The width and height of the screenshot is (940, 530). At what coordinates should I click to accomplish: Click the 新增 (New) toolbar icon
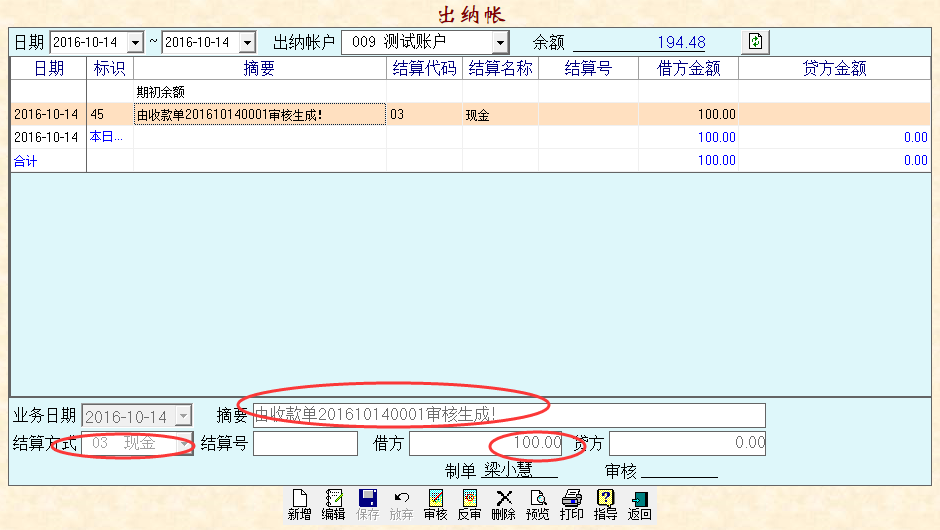click(299, 505)
